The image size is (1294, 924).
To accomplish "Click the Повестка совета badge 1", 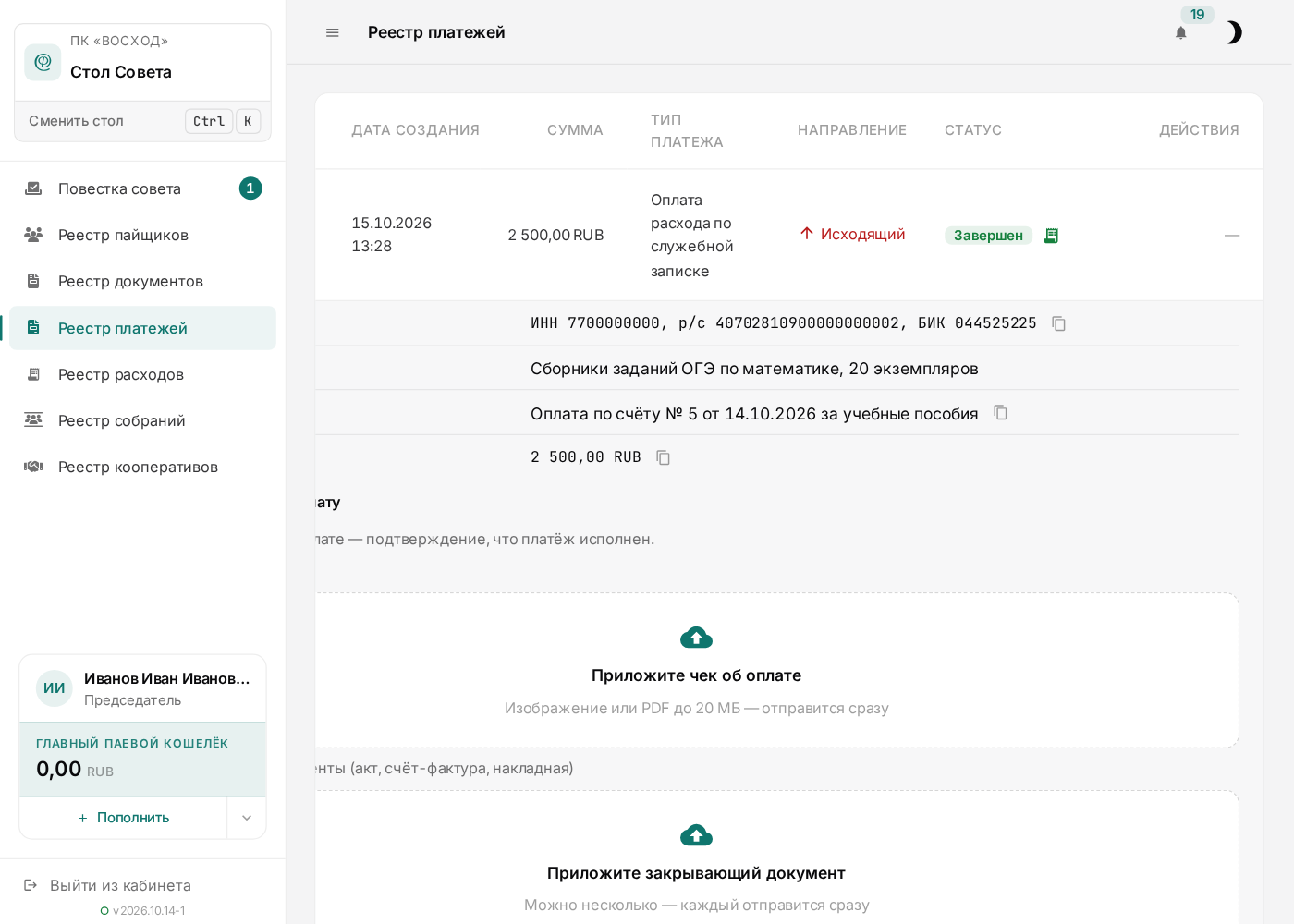I will click(x=250, y=188).
